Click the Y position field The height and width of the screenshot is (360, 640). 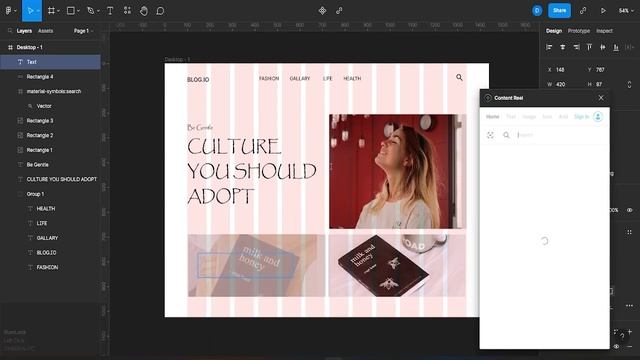click(604, 70)
